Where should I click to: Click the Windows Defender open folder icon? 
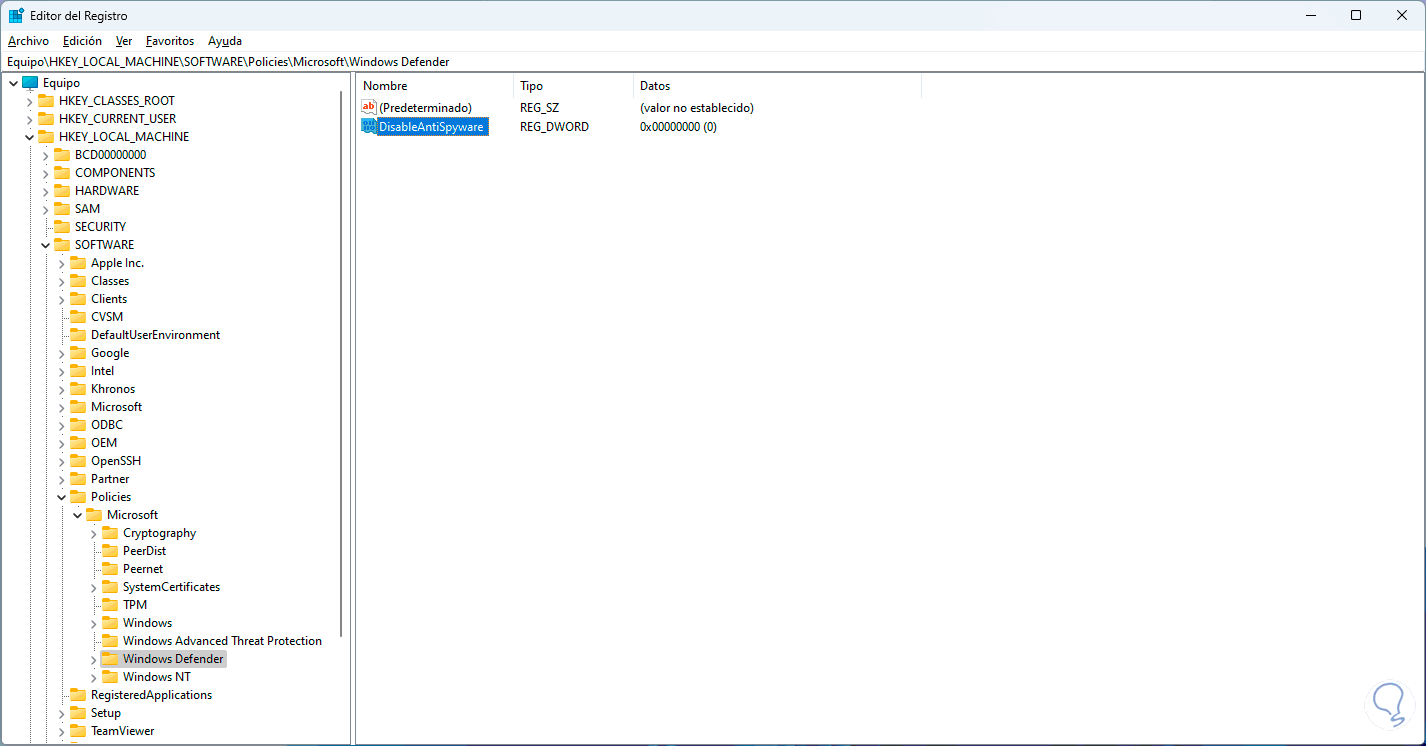pos(110,659)
